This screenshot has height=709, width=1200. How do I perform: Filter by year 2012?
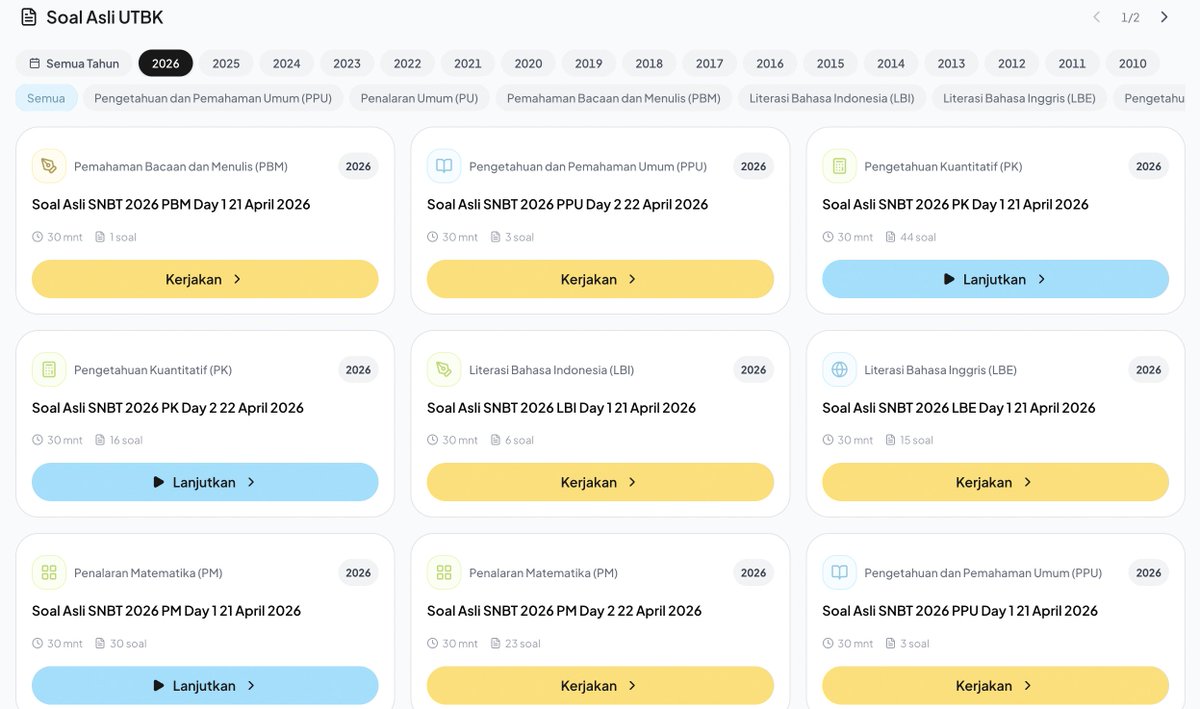(x=1012, y=63)
